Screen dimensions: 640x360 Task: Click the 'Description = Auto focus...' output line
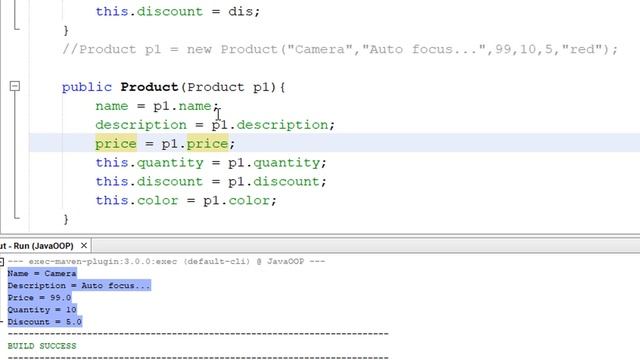click(79, 285)
